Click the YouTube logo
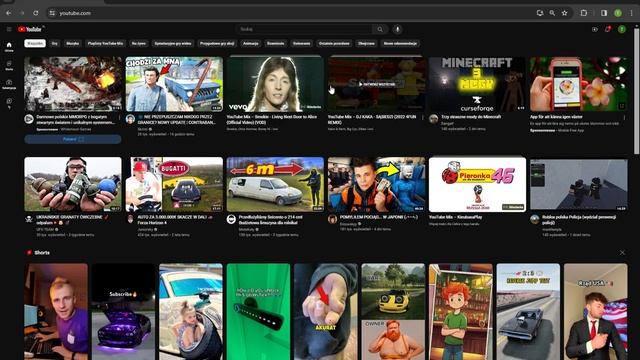Screen dimensions: 640x360 click(30, 29)
